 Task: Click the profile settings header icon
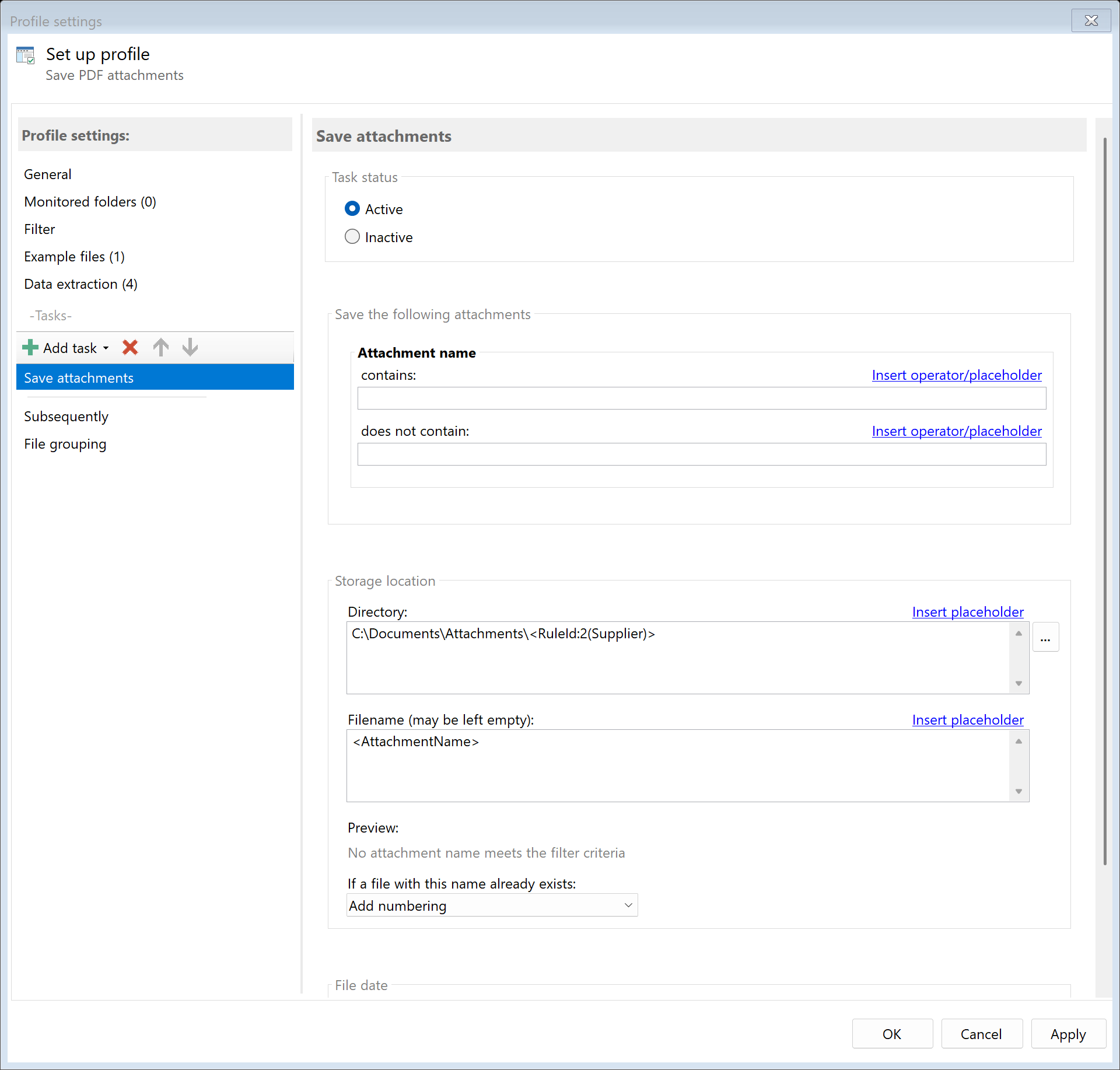(26, 56)
